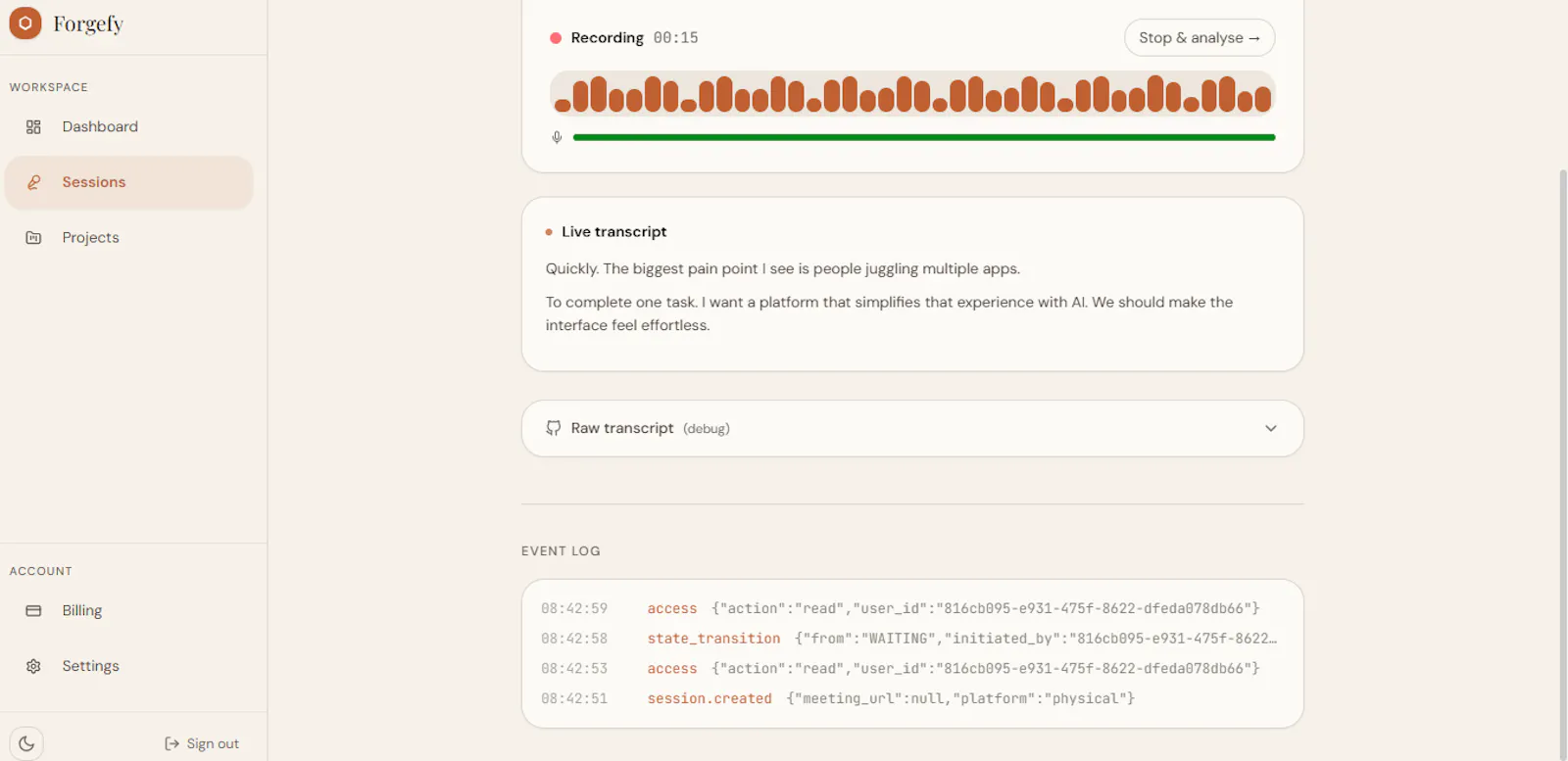Click the ACCOUNT section label
1568x761 pixels.
tap(41, 571)
